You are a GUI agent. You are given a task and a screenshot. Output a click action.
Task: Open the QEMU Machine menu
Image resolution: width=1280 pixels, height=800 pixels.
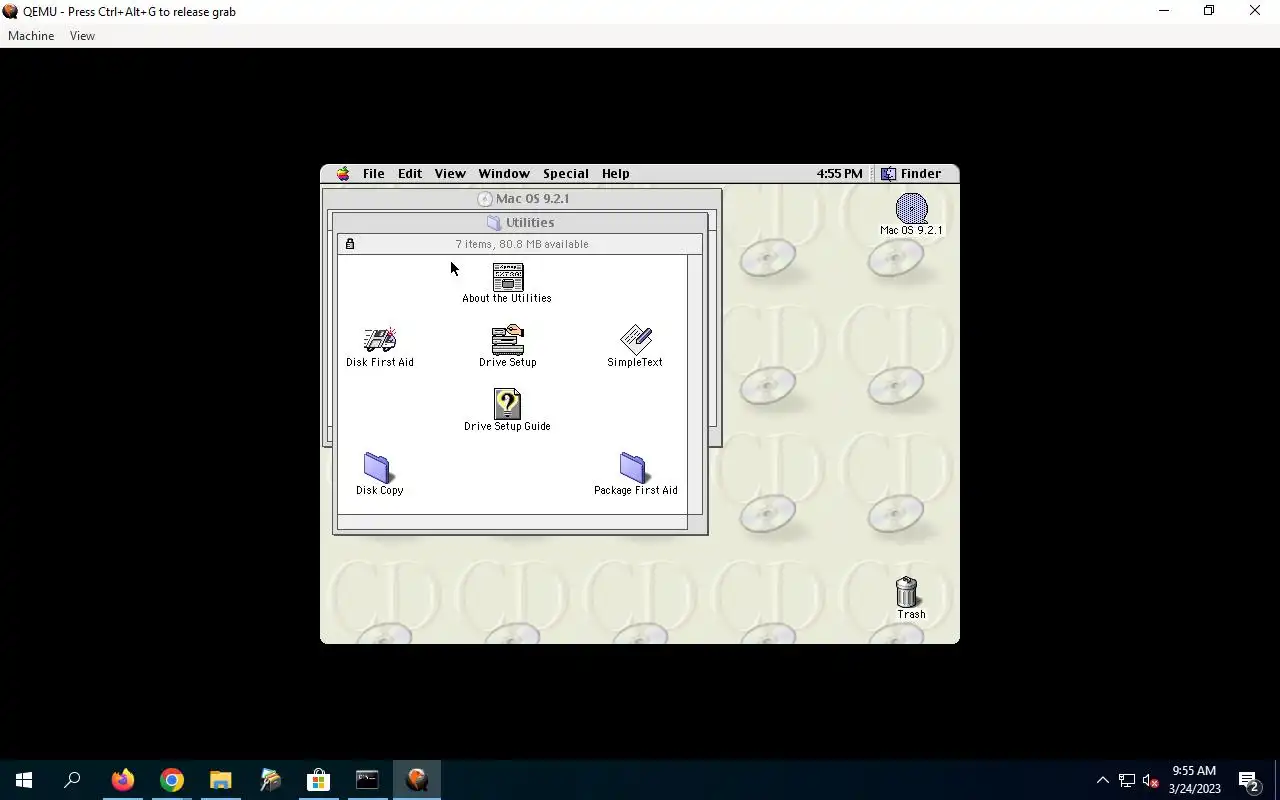(x=31, y=36)
